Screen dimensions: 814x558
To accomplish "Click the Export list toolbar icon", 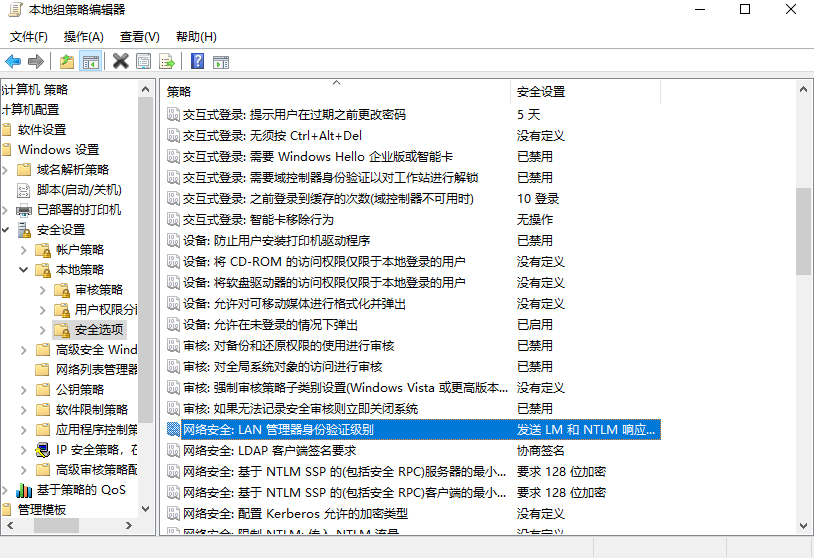I will point(166,61).
